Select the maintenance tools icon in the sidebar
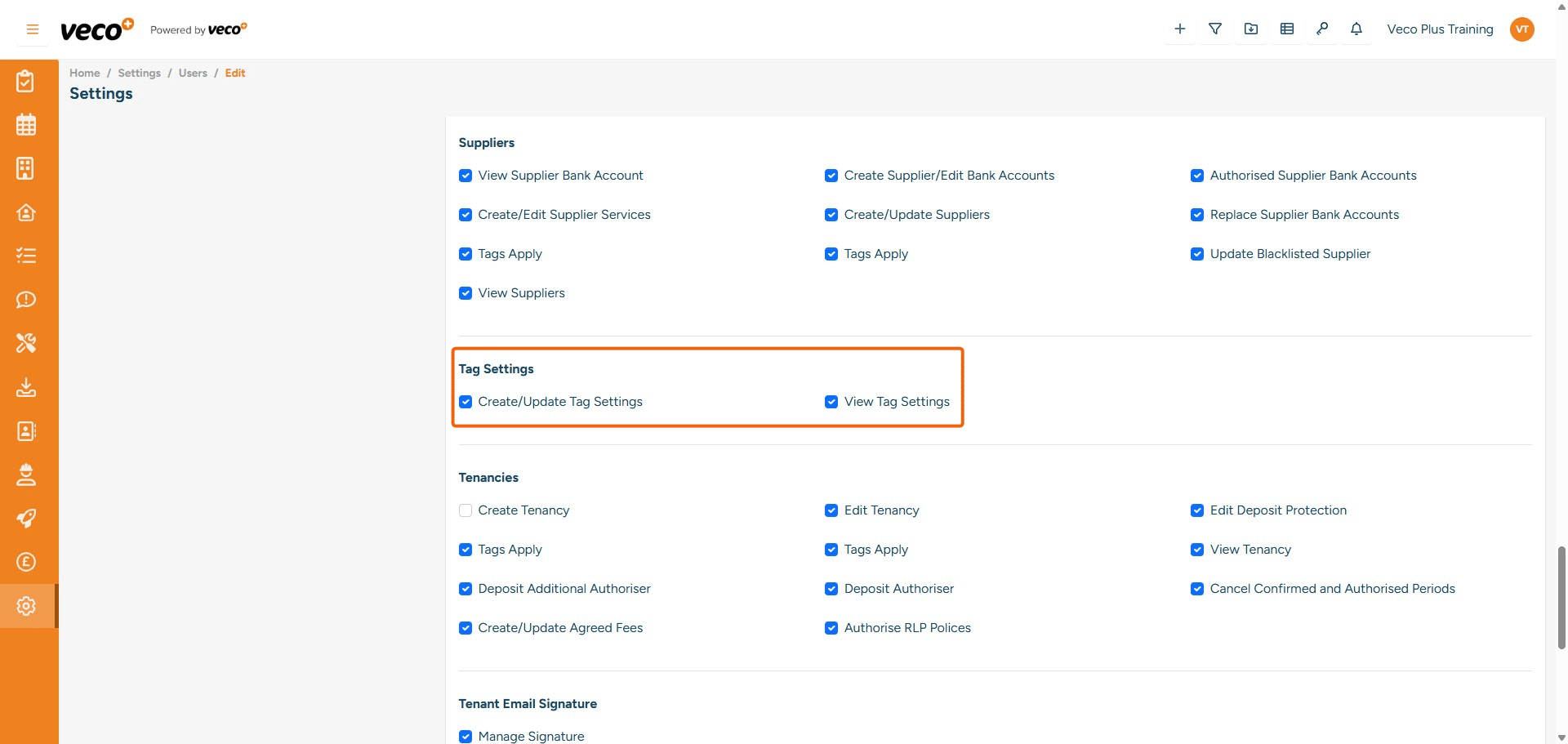 (x=26, y=343)
